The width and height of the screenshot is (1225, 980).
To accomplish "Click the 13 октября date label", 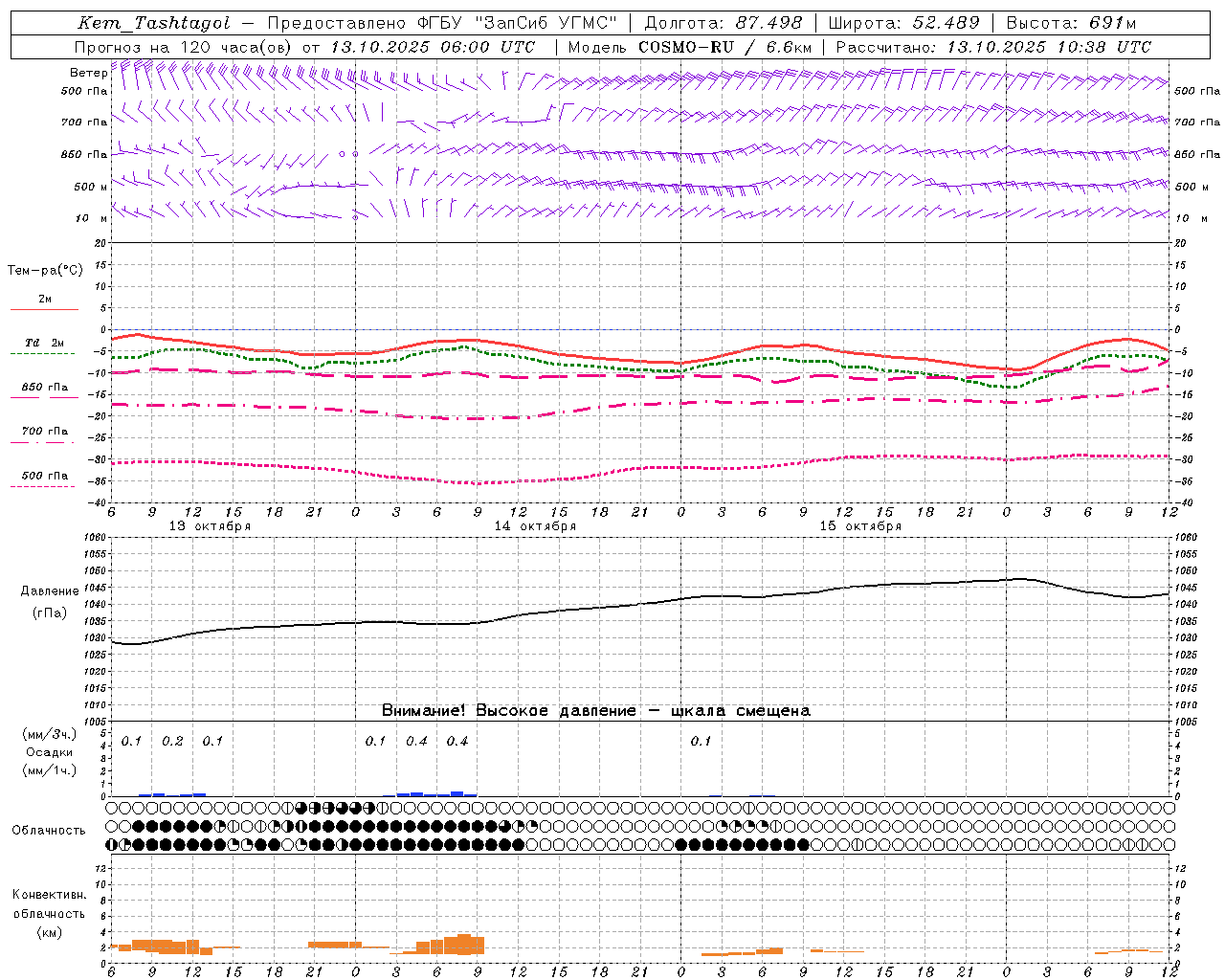I will click(x=210, y=526).
